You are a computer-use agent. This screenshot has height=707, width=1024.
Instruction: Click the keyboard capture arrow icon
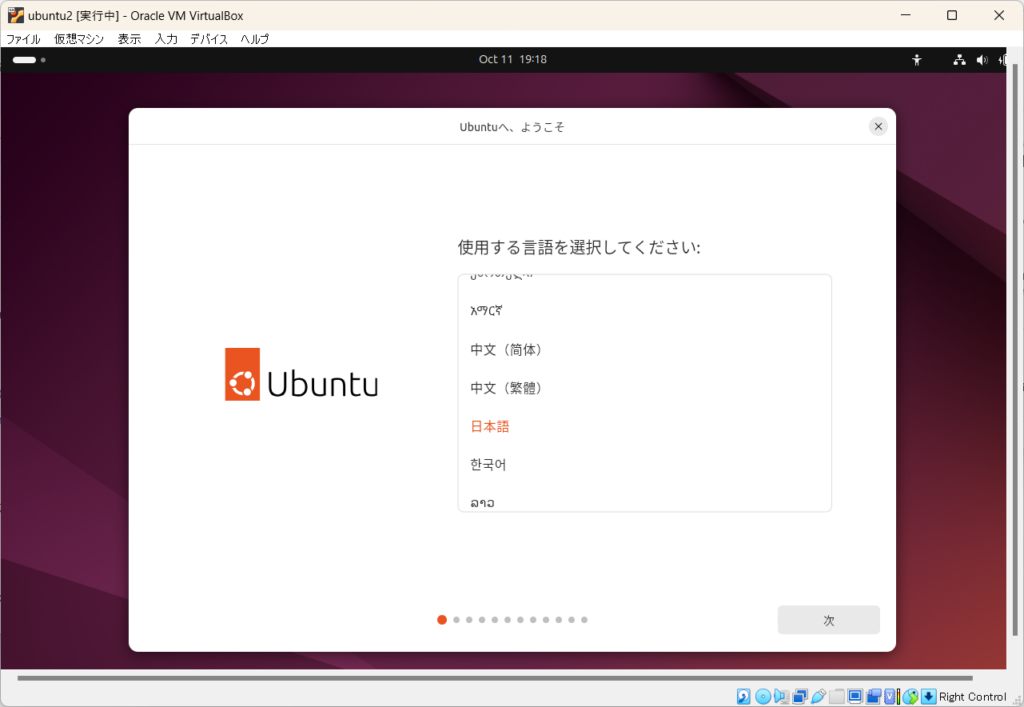point(929,697)
